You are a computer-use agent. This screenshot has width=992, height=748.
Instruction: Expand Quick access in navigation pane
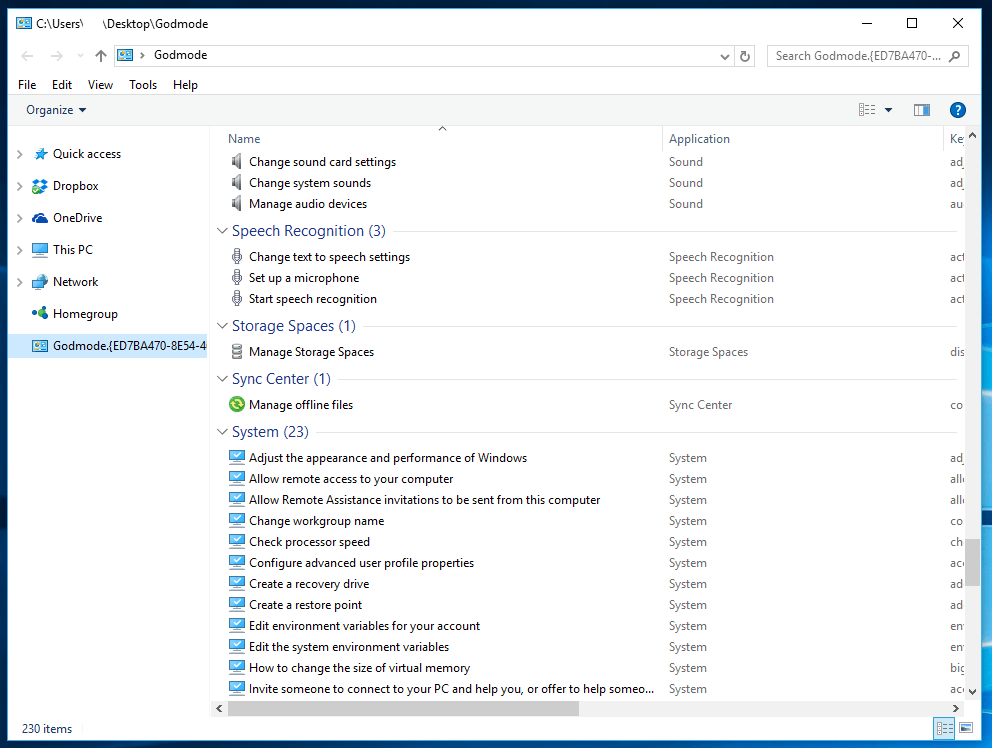point(20,154)
